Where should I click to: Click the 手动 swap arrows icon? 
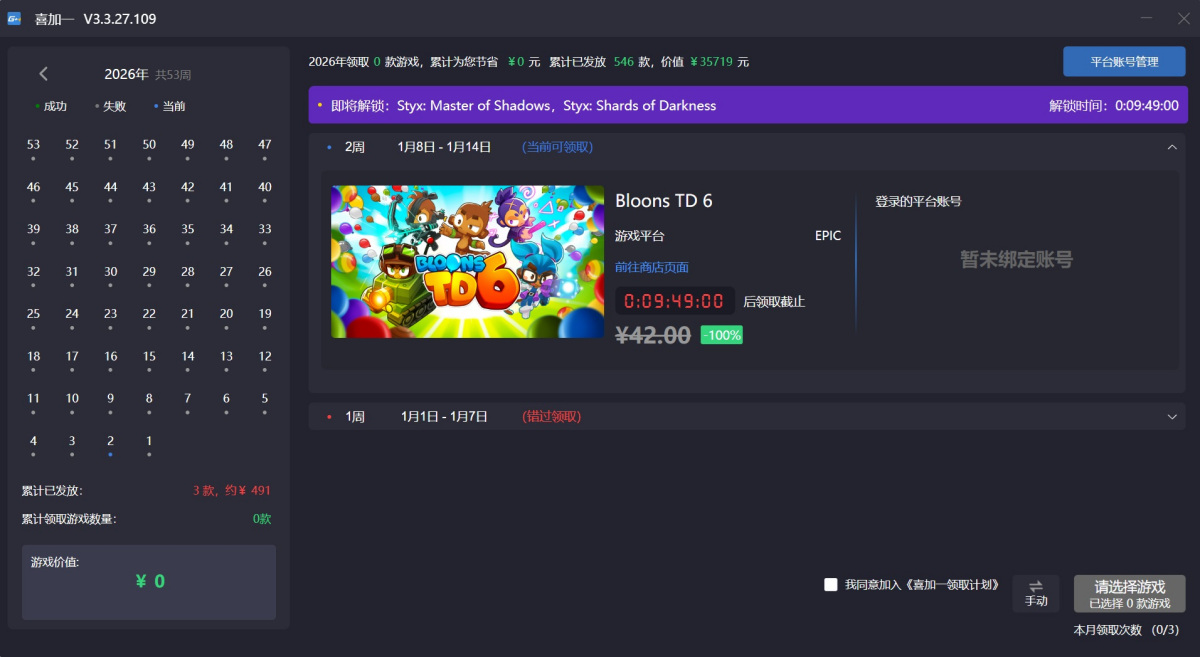coord(1035,586)
